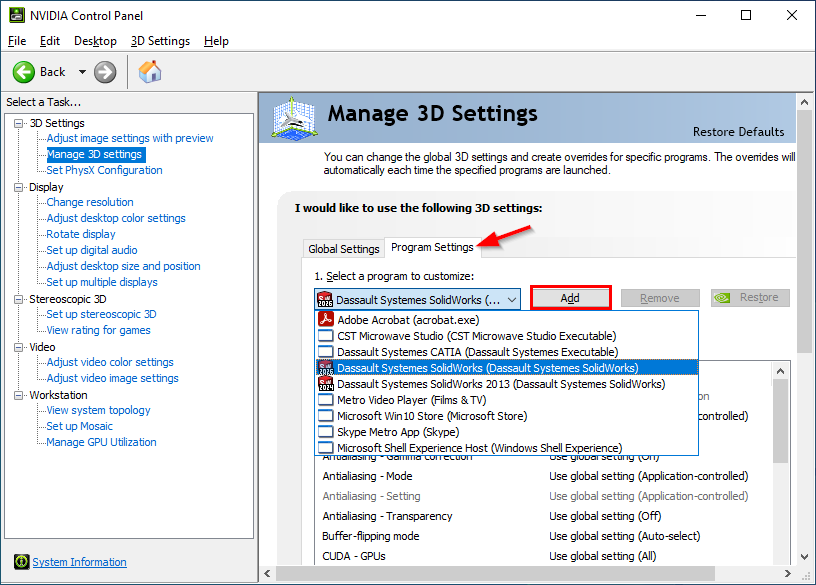The image size is (816, 585).
Task: Open Set PhysX Configuration
Action: 104,170
